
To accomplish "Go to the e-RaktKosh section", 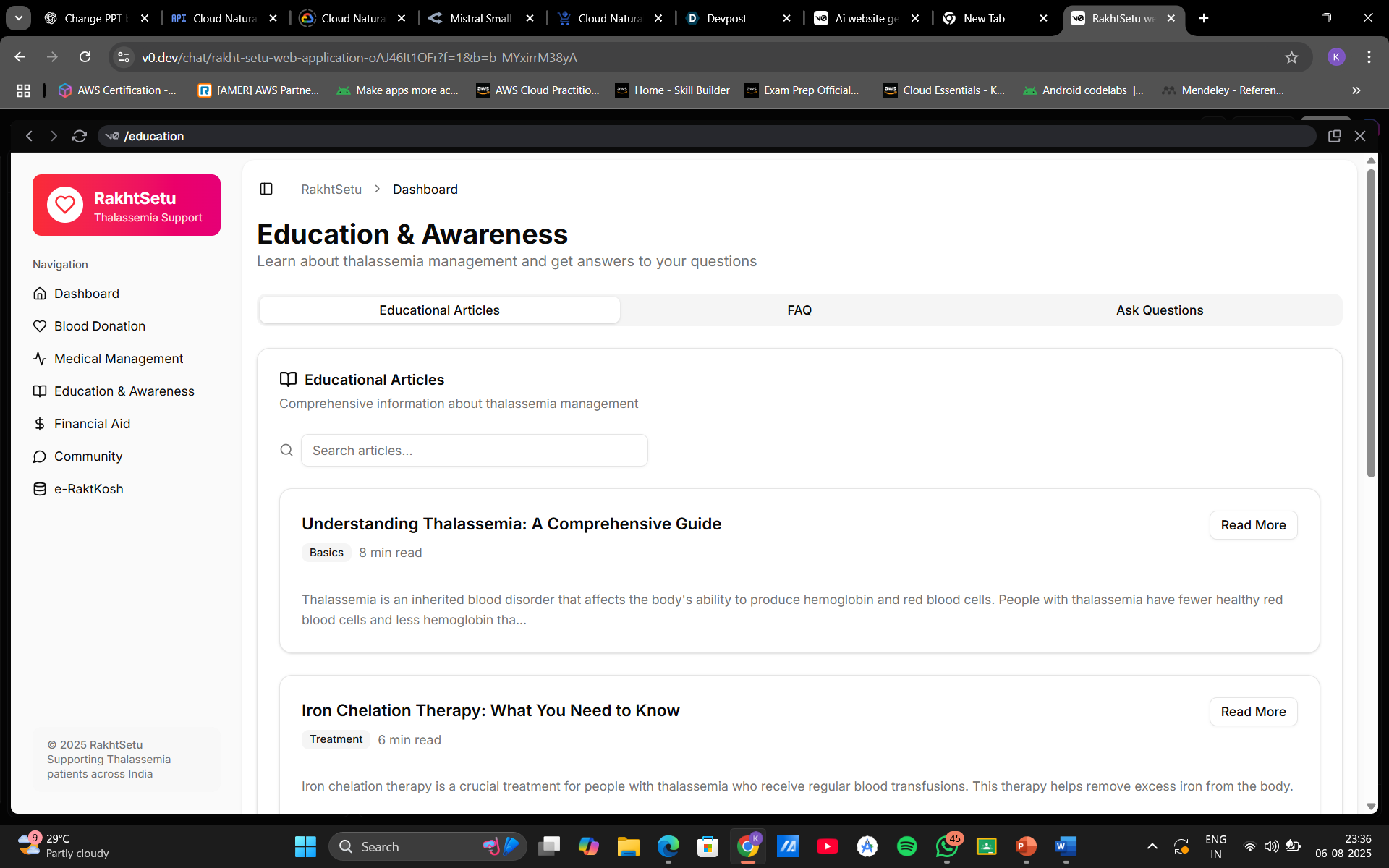I will 88,489.
